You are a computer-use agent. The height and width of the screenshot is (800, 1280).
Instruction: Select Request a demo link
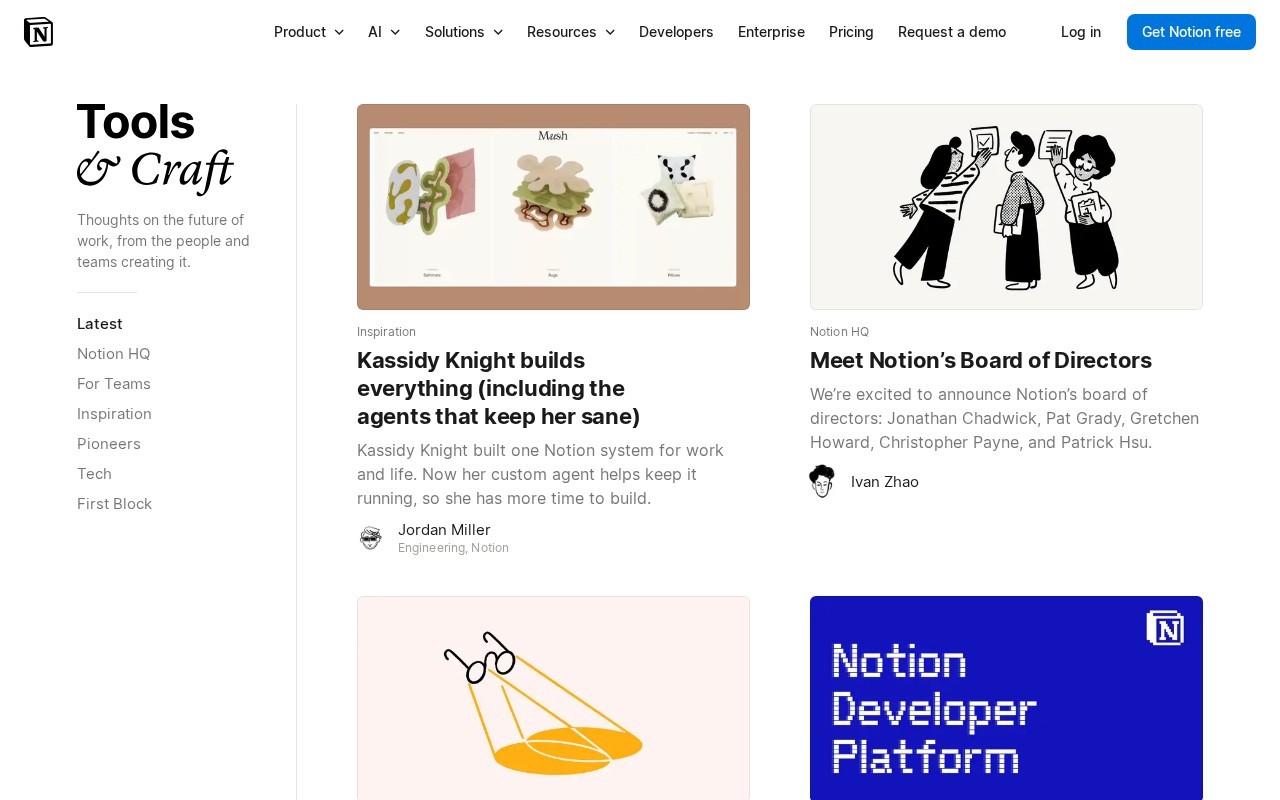[952, 32]
